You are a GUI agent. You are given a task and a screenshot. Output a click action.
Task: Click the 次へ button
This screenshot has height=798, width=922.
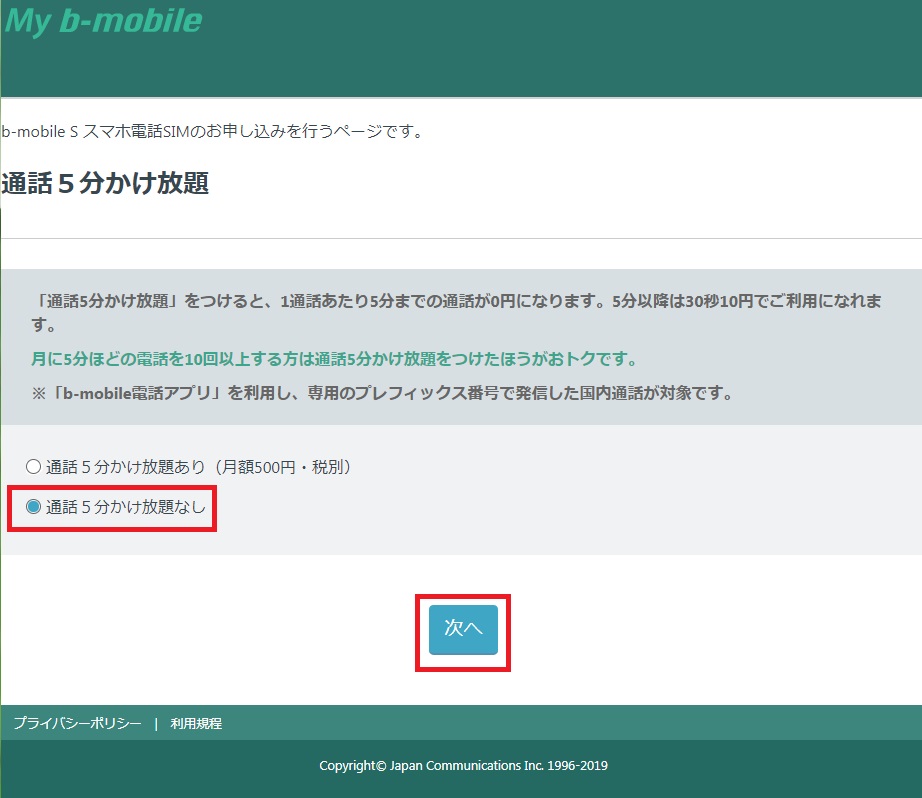(463, 629)
